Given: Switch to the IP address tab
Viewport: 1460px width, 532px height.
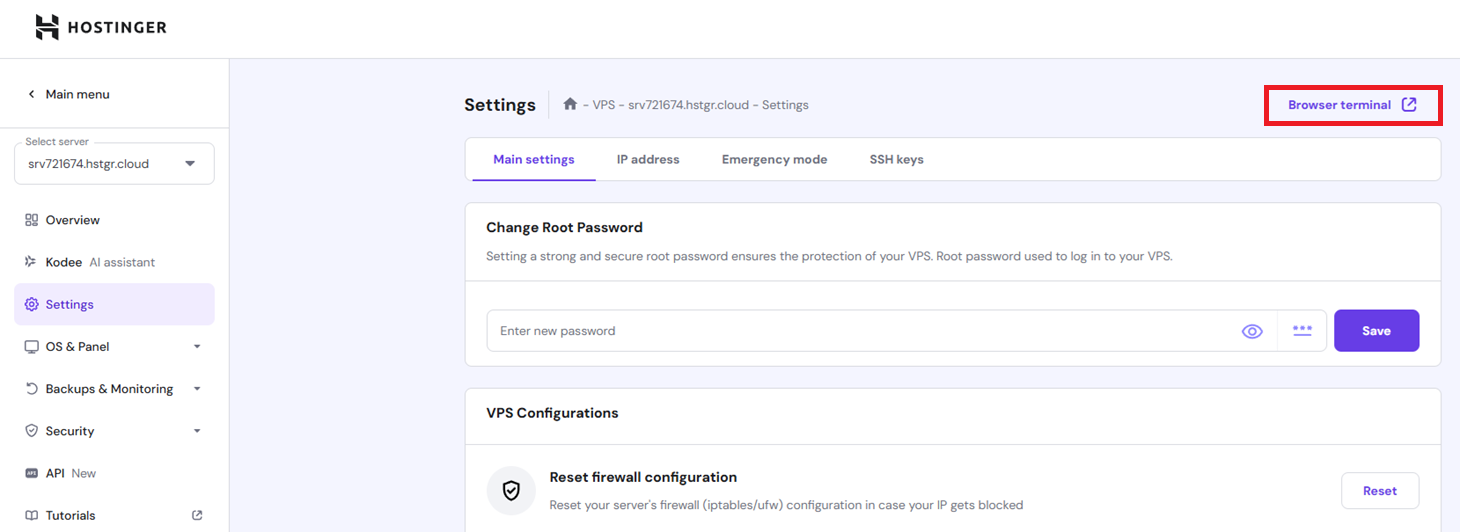Looking at the screenshot, I should [648, 160].
